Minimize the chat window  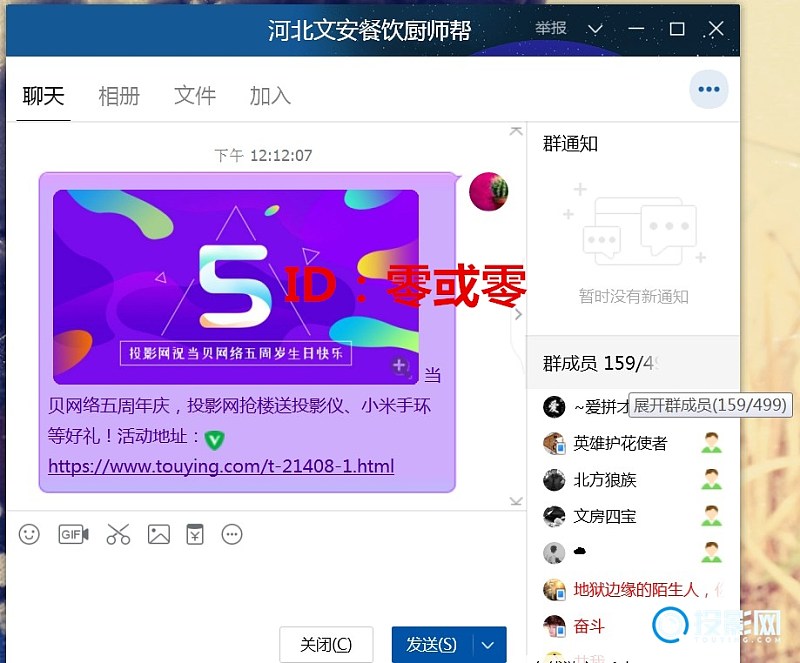coord(636,29)
